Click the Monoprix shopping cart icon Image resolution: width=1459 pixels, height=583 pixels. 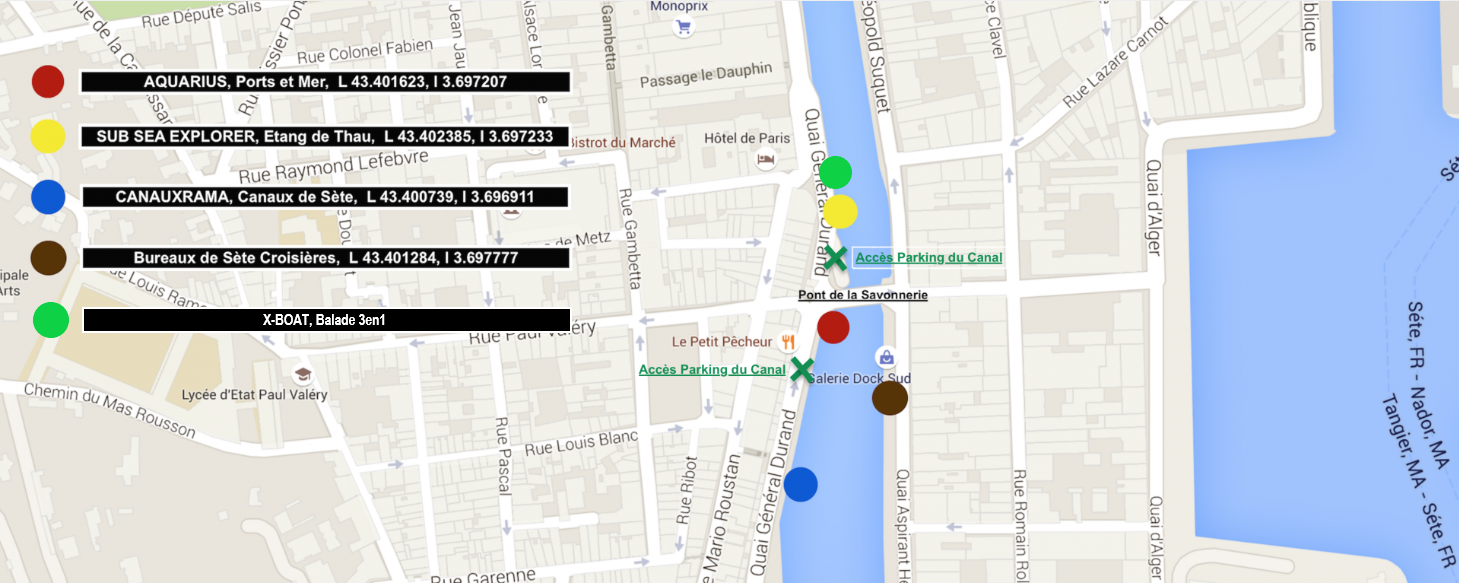(684, 27)
